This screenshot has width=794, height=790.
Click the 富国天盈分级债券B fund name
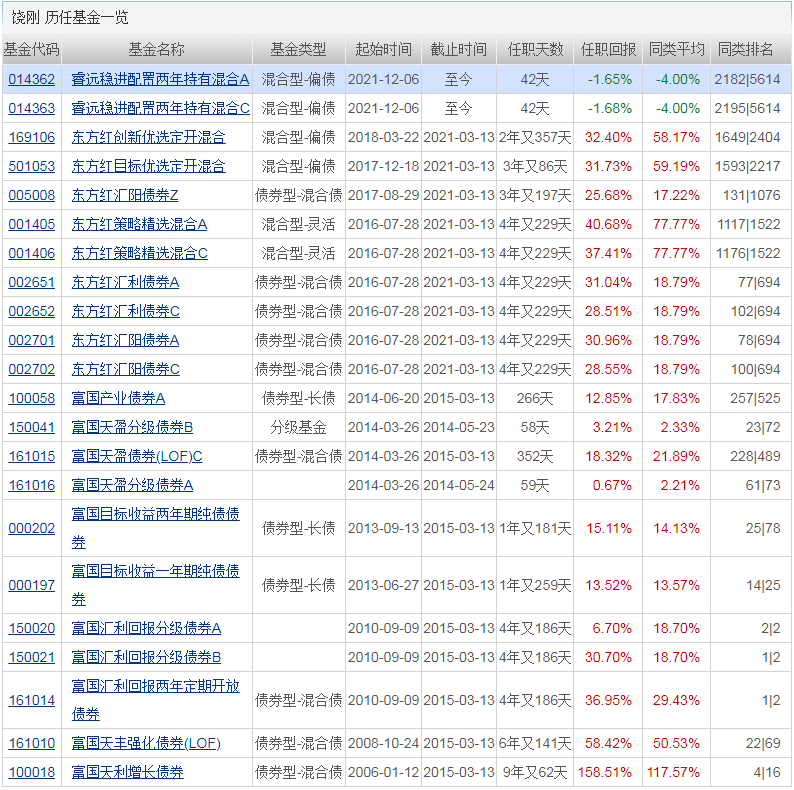[132, 427]
